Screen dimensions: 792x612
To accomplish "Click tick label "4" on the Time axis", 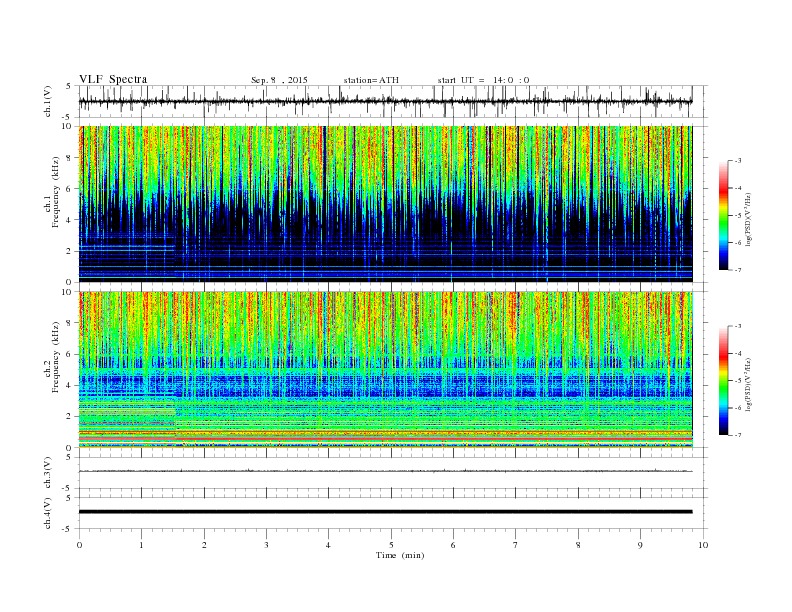I will click(328, 545).
